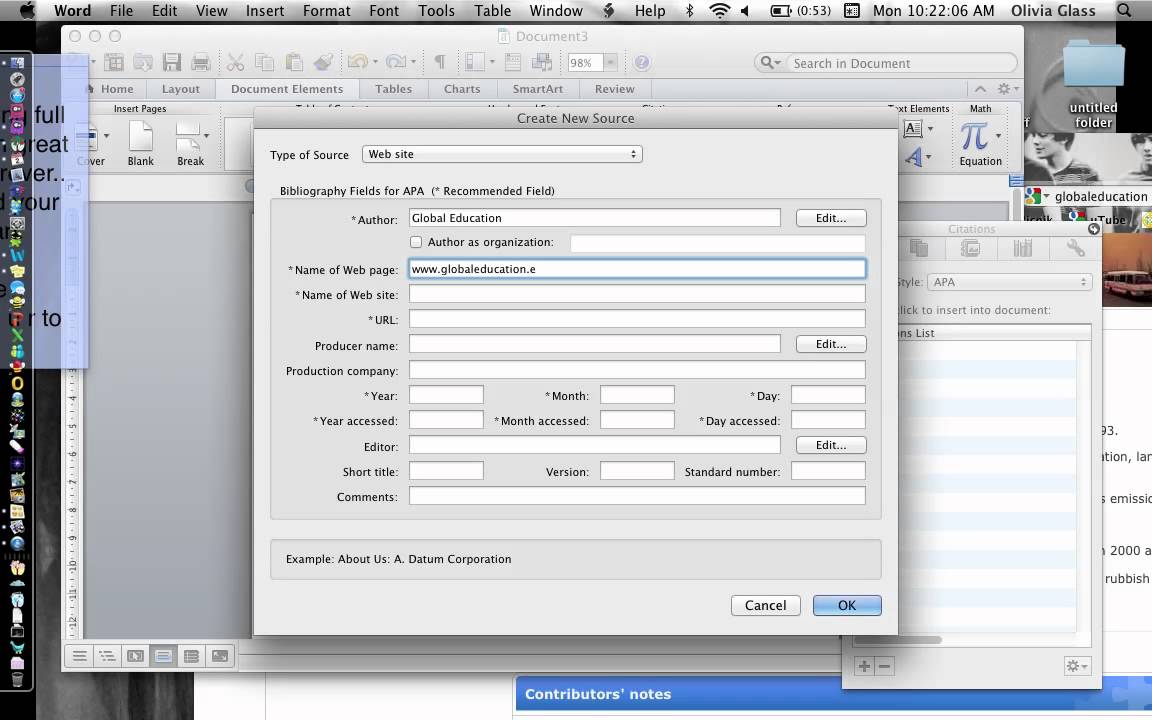The height and width of the screenshot is (720, 1152).
Task: Open the Type of Source dropdown
Action: (502, 154)
